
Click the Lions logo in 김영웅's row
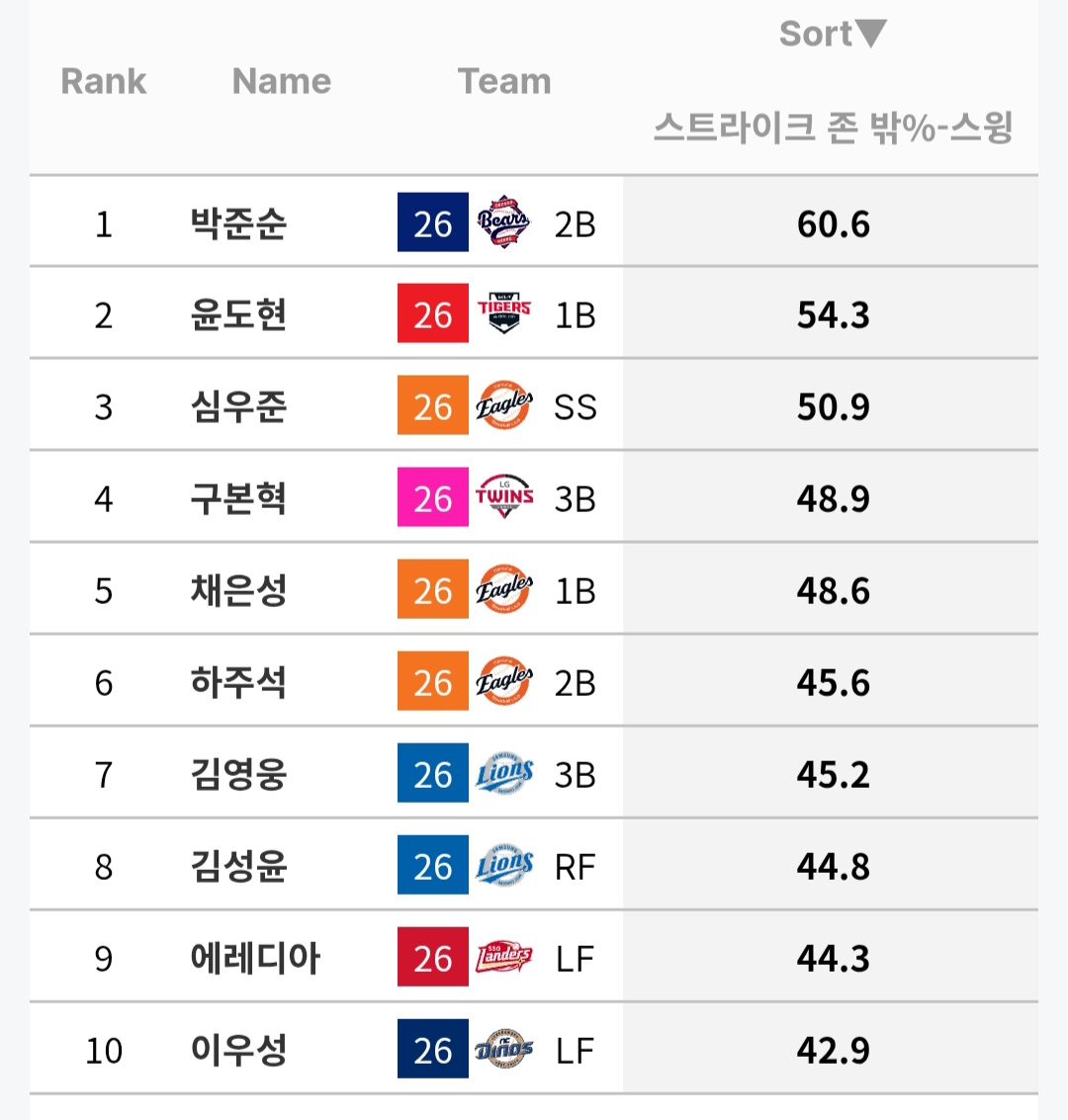503,774
